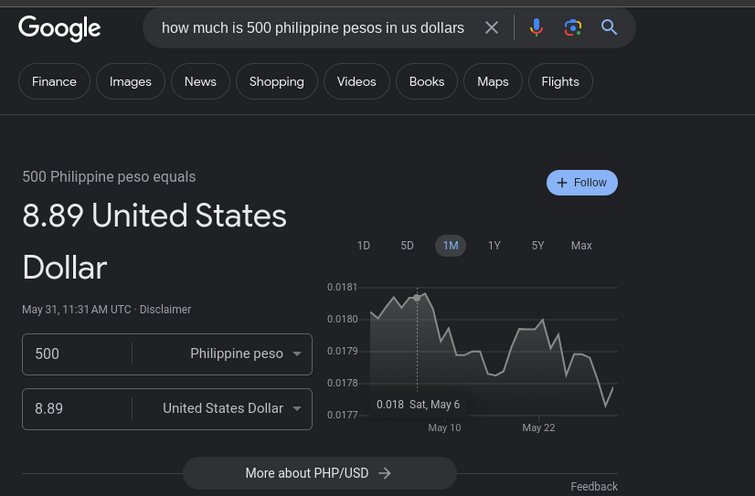The height and width of the screenshot is (496, 755).
Task: Filter results by Images
Action: [x=130, y=81]
